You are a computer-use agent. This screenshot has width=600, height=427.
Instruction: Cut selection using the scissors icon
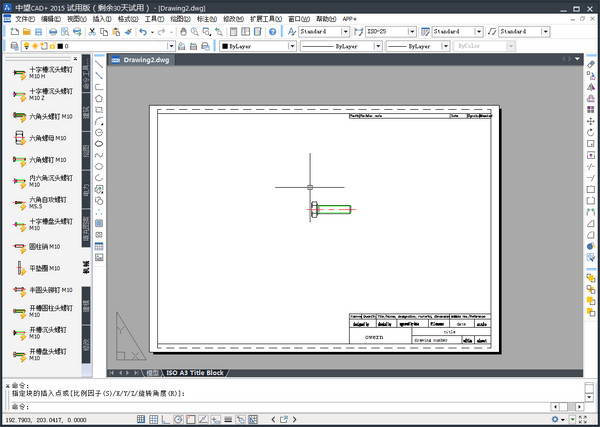pos(92,32)
